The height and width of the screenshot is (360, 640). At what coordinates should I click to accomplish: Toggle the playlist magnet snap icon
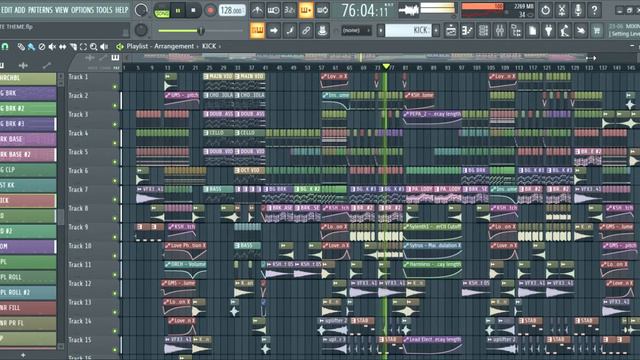pyautogui.click(x=5, y=47)
